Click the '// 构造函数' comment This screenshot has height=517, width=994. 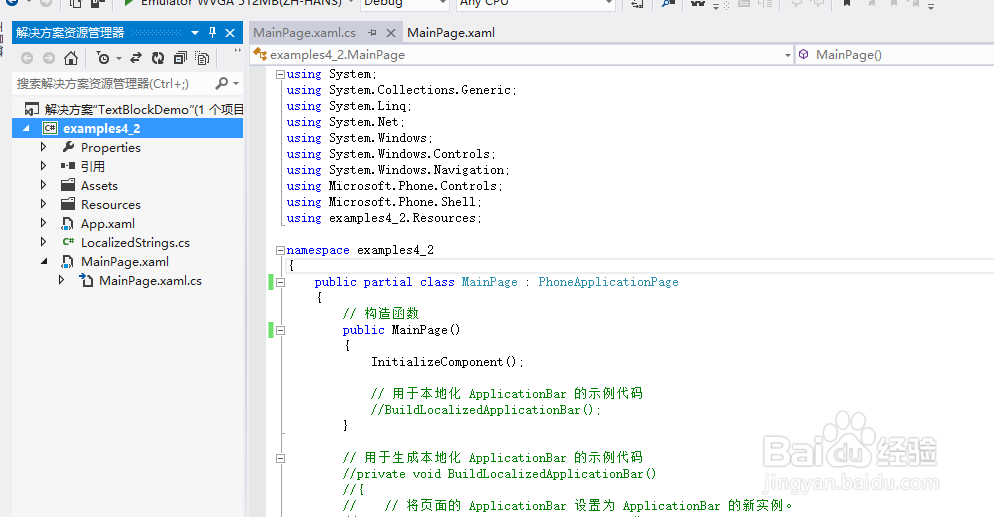click(x=380, y=313)
